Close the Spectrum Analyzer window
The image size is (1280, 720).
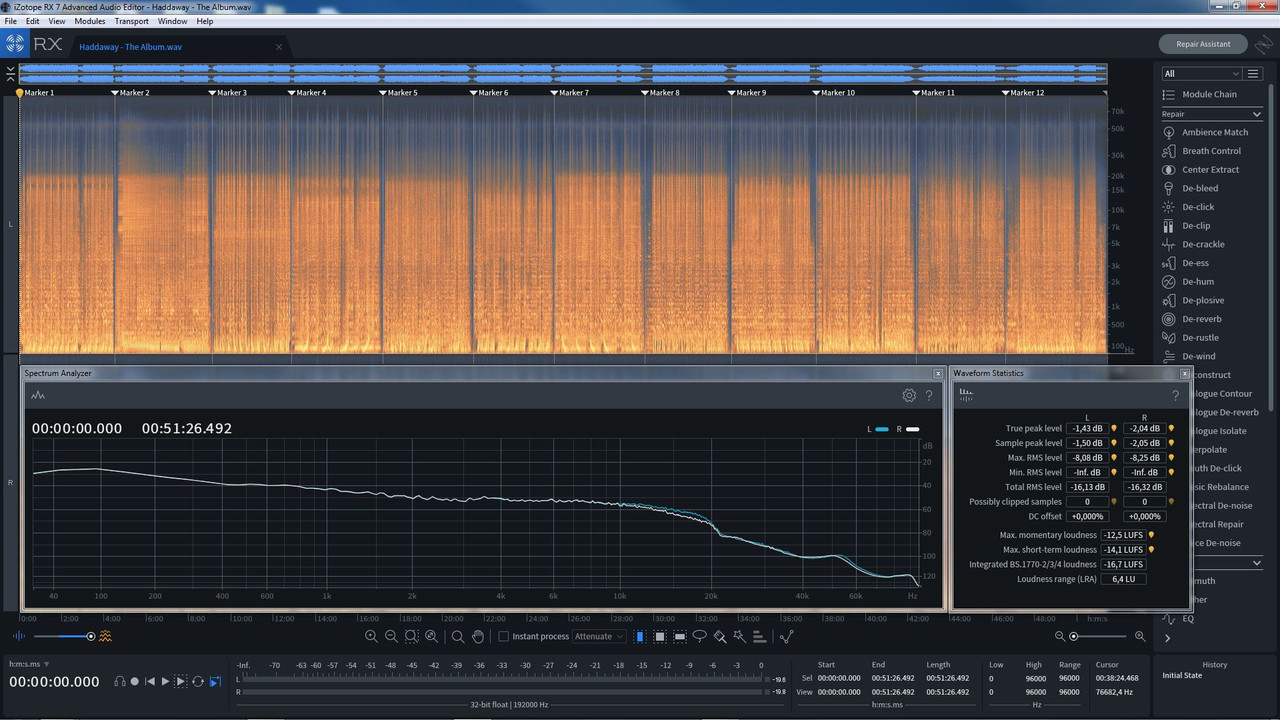(938, 373)
